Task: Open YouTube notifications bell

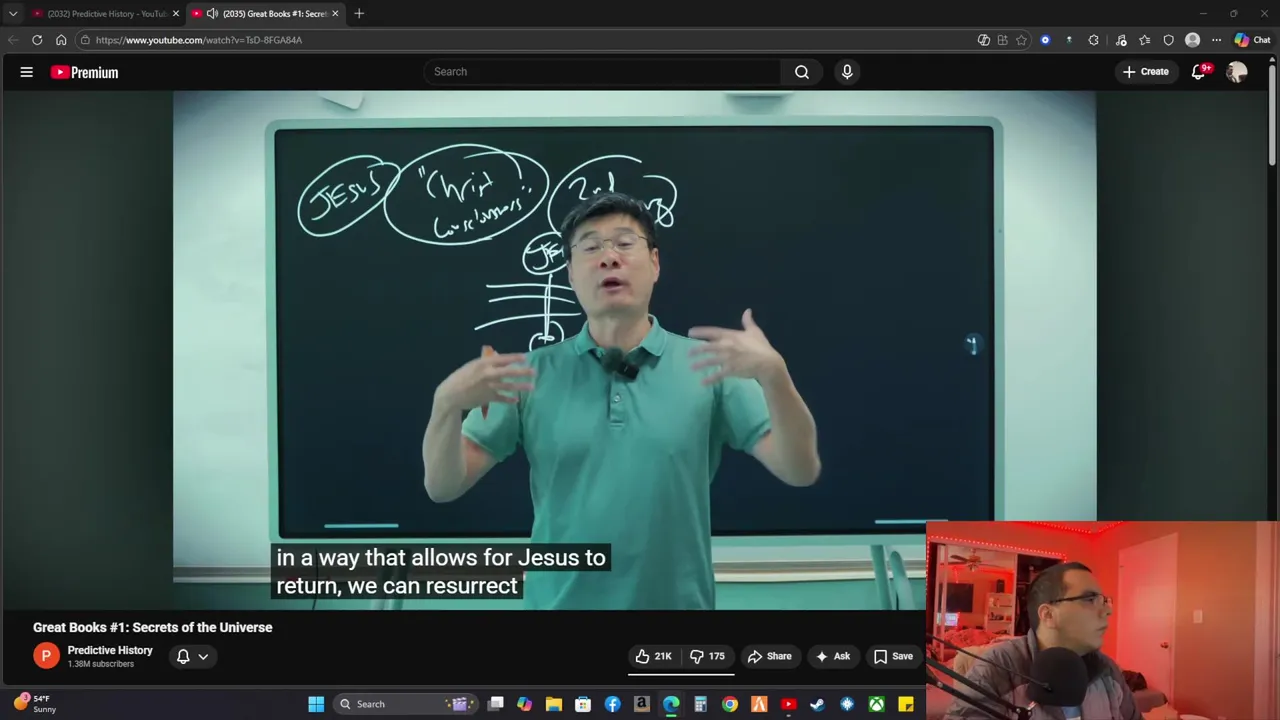Action: tap(1198, 72)
